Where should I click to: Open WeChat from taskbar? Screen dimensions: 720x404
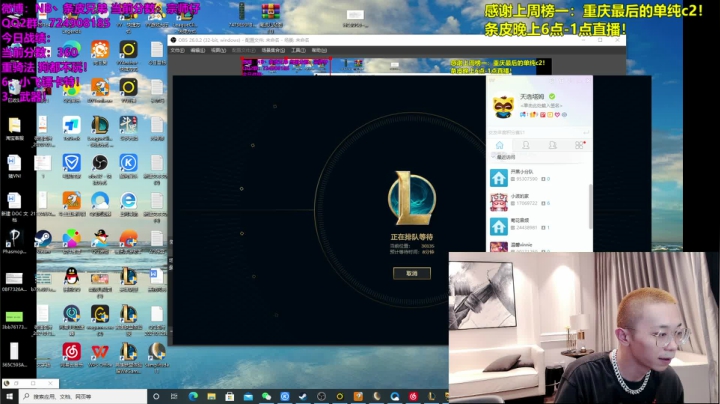point(266,396)
